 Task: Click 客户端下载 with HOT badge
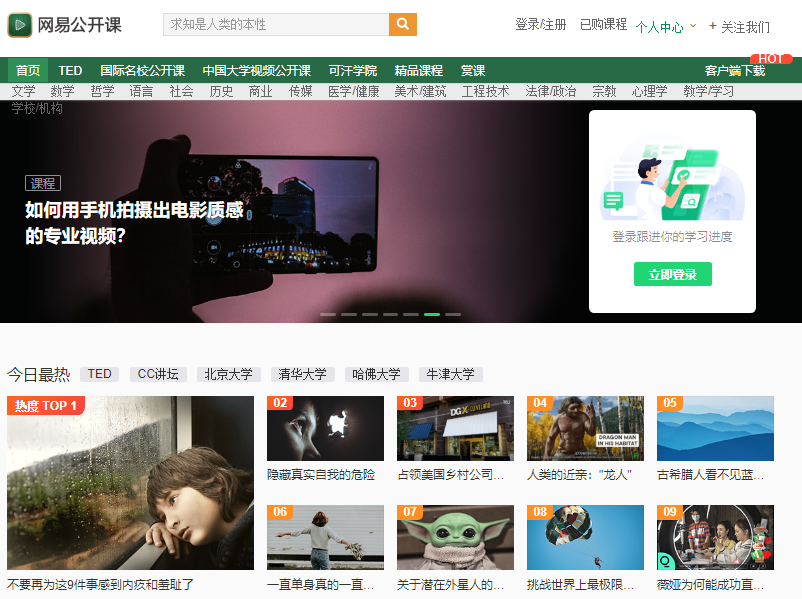pos(735,70)
